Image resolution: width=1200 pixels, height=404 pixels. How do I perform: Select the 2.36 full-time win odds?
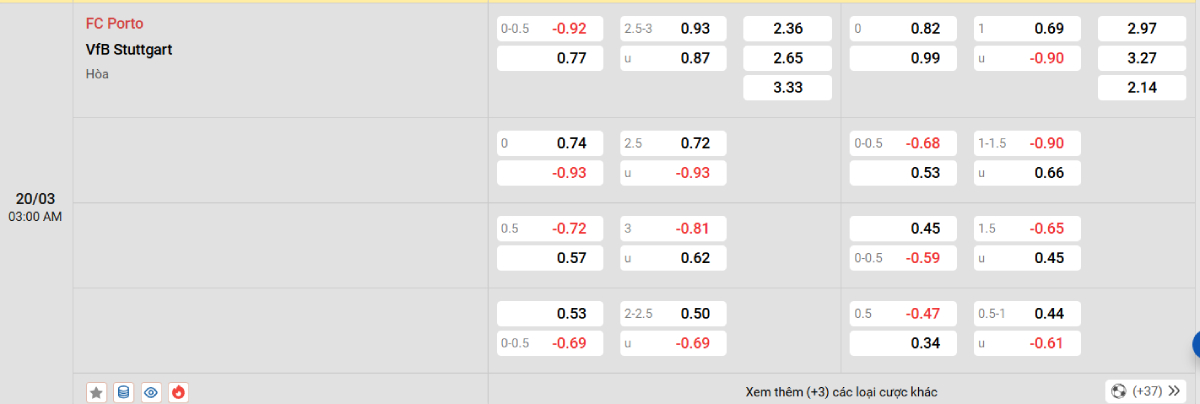(788, 29)
